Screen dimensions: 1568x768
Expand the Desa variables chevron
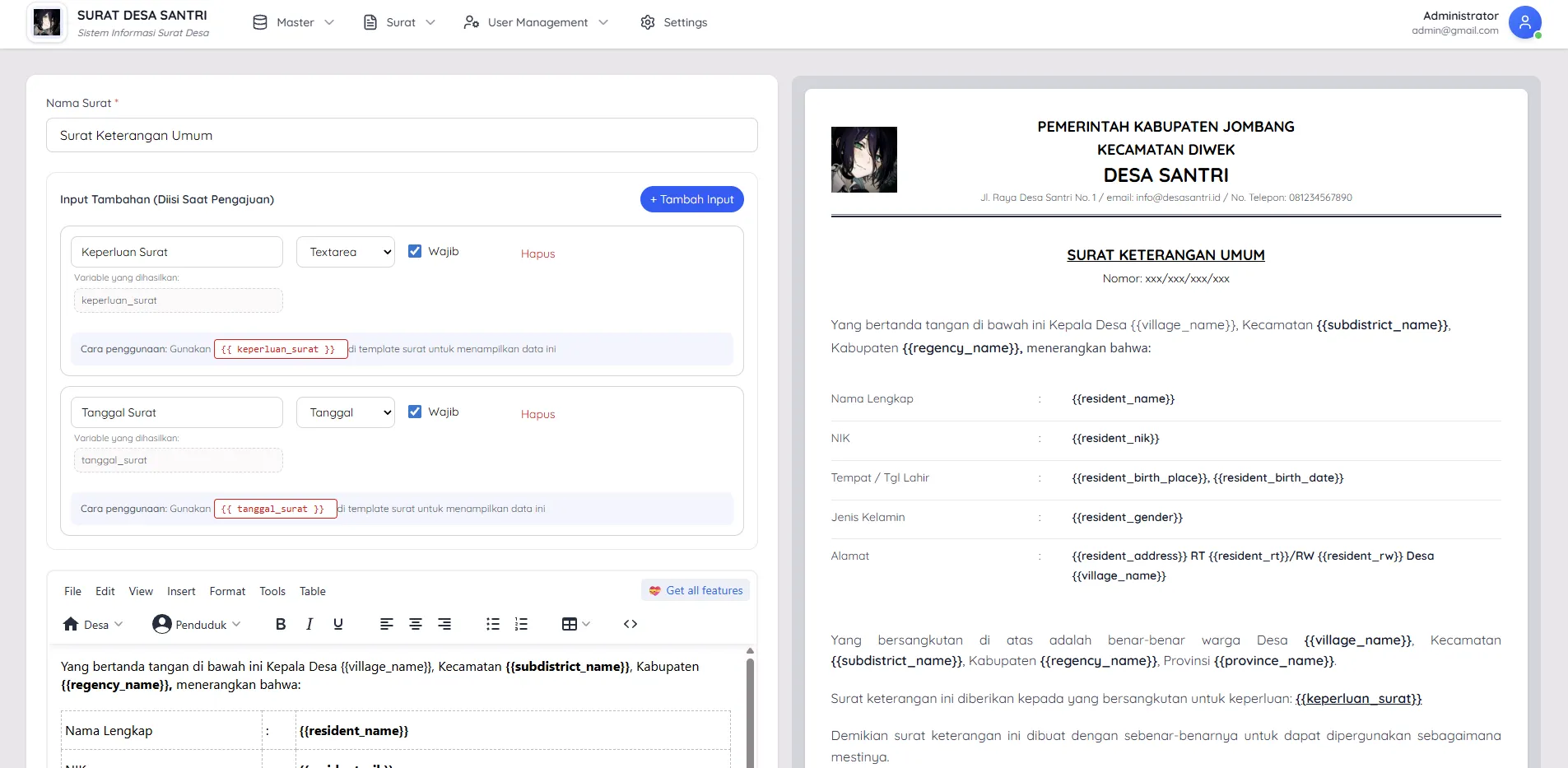119,624
